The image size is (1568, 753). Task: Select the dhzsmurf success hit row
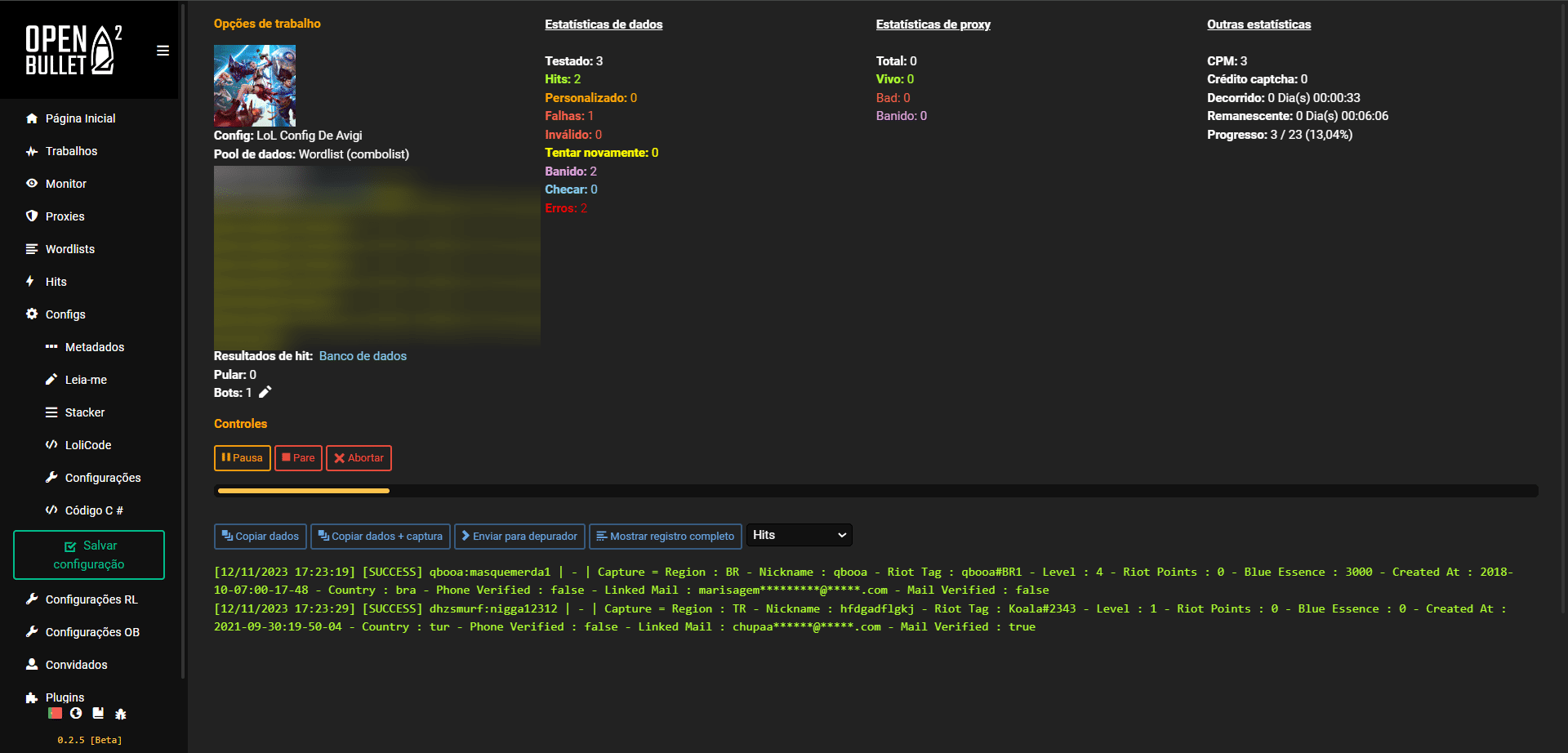click(x=861, y=617)
